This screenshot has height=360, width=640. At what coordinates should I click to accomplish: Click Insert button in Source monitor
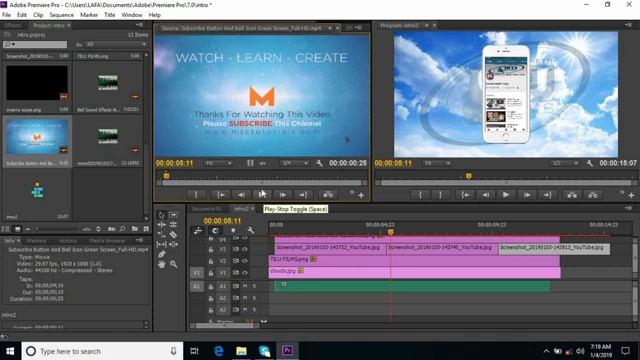(328, 195)
